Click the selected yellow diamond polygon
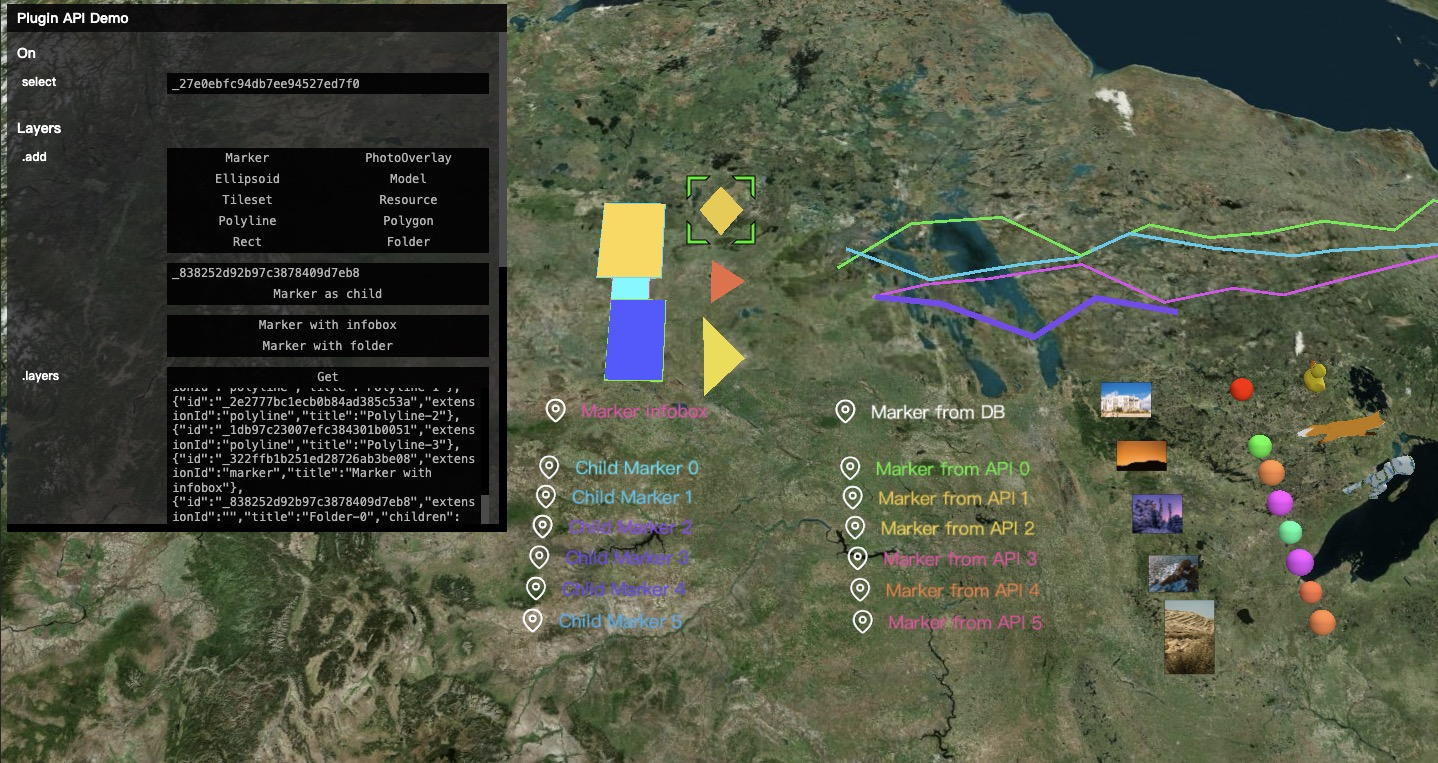1438x763 pixels. (x=720, y=210)
